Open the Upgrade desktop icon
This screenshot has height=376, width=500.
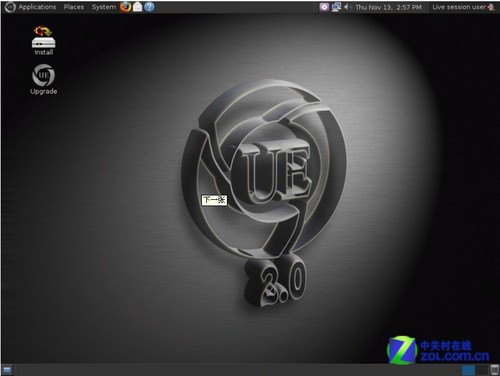44,79
